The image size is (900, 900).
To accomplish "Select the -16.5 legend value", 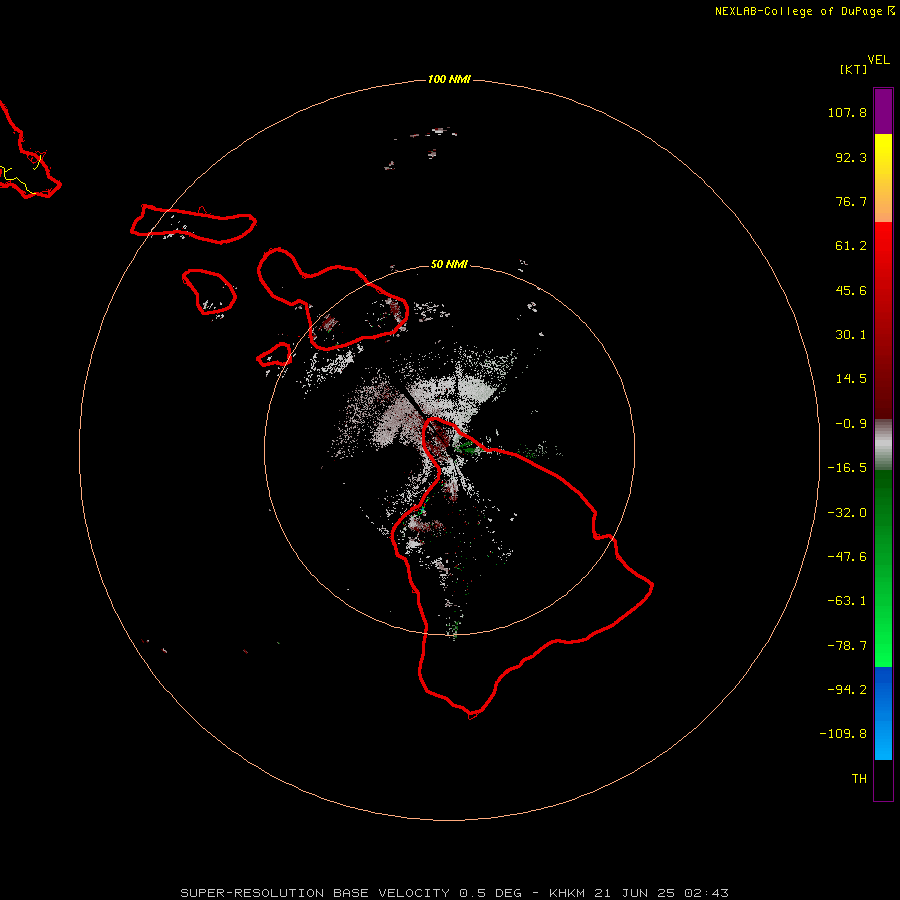I will coord(847,468).
